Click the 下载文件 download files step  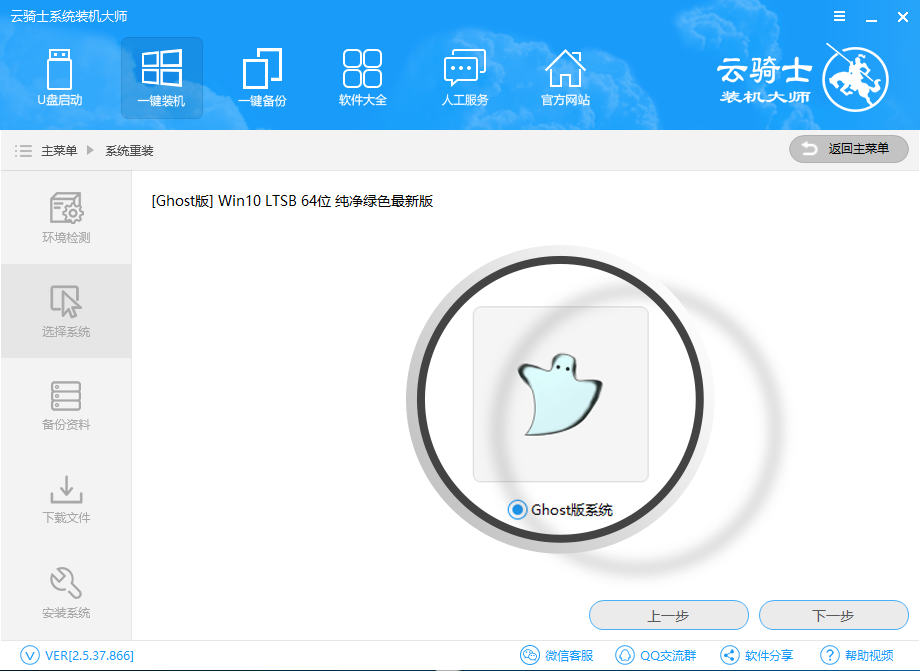tap(66, 498)
